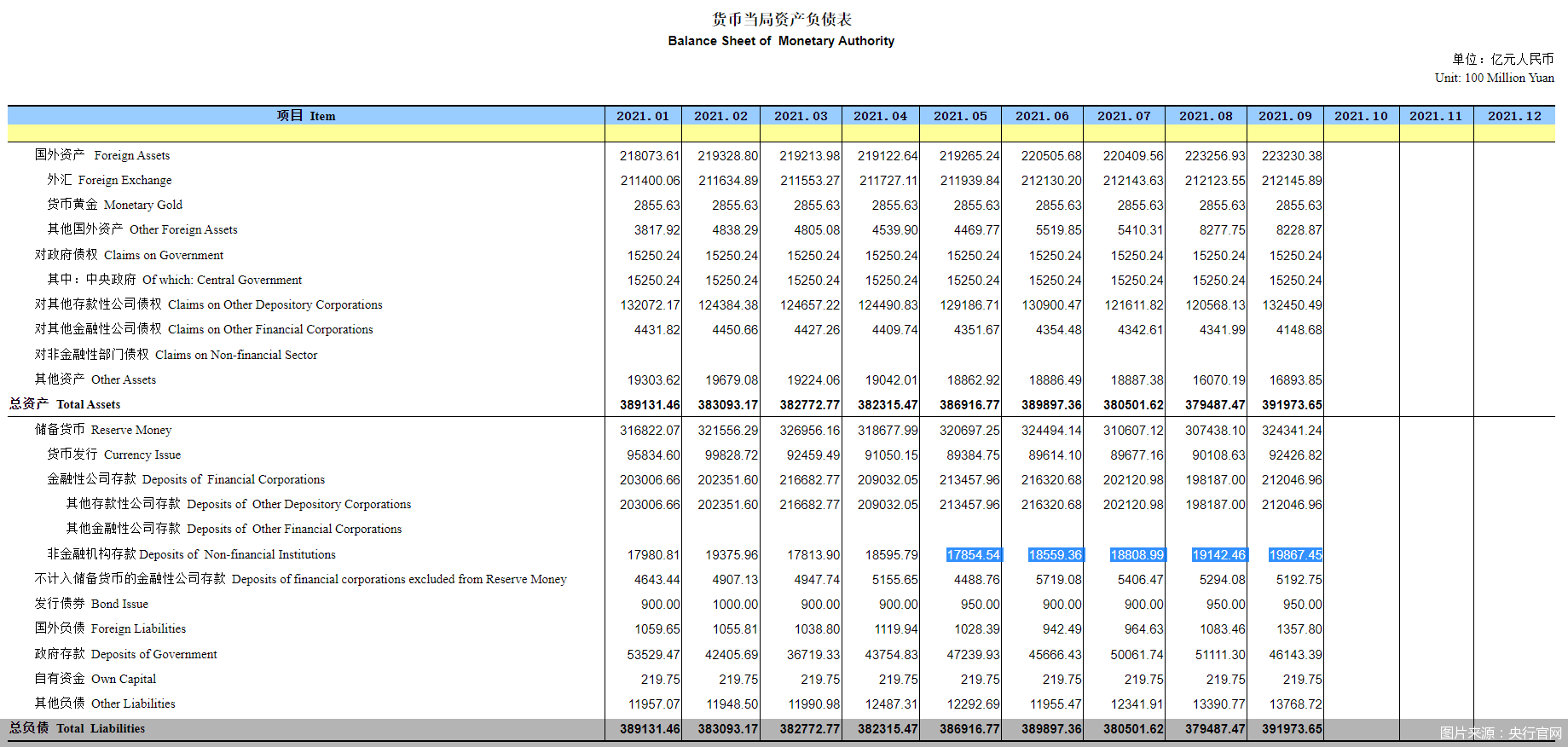Click Foreign Exchange value for 2021.01
The image size is (1568, 747).
(x=650, y=181)
